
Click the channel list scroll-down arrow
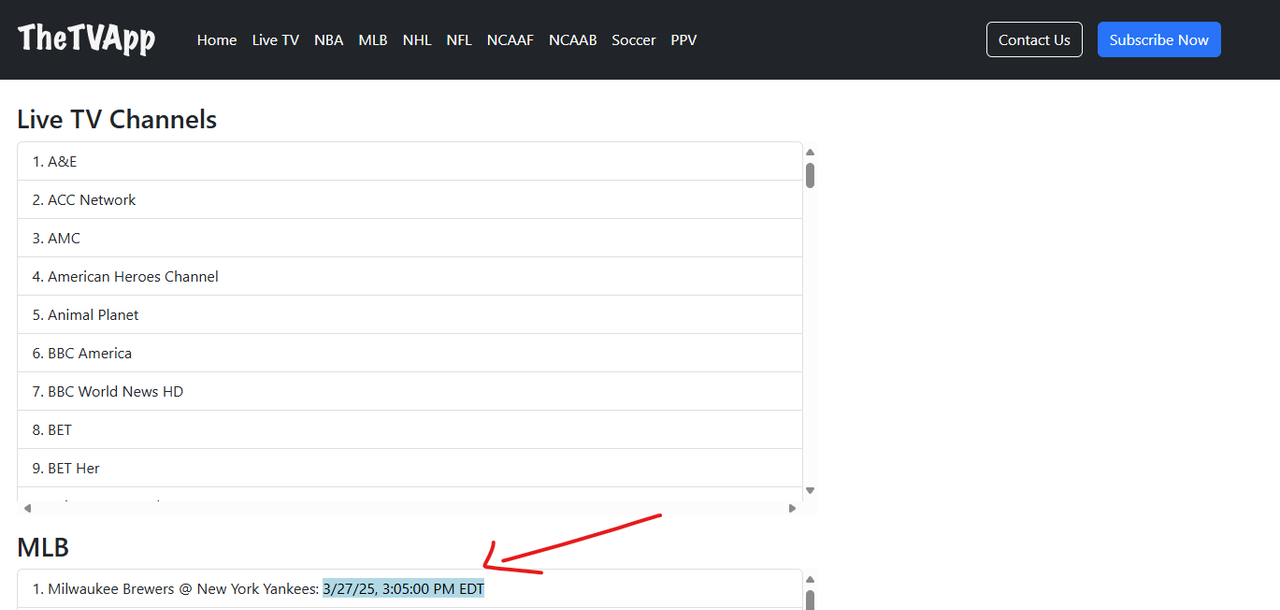(x=810, y=490)
